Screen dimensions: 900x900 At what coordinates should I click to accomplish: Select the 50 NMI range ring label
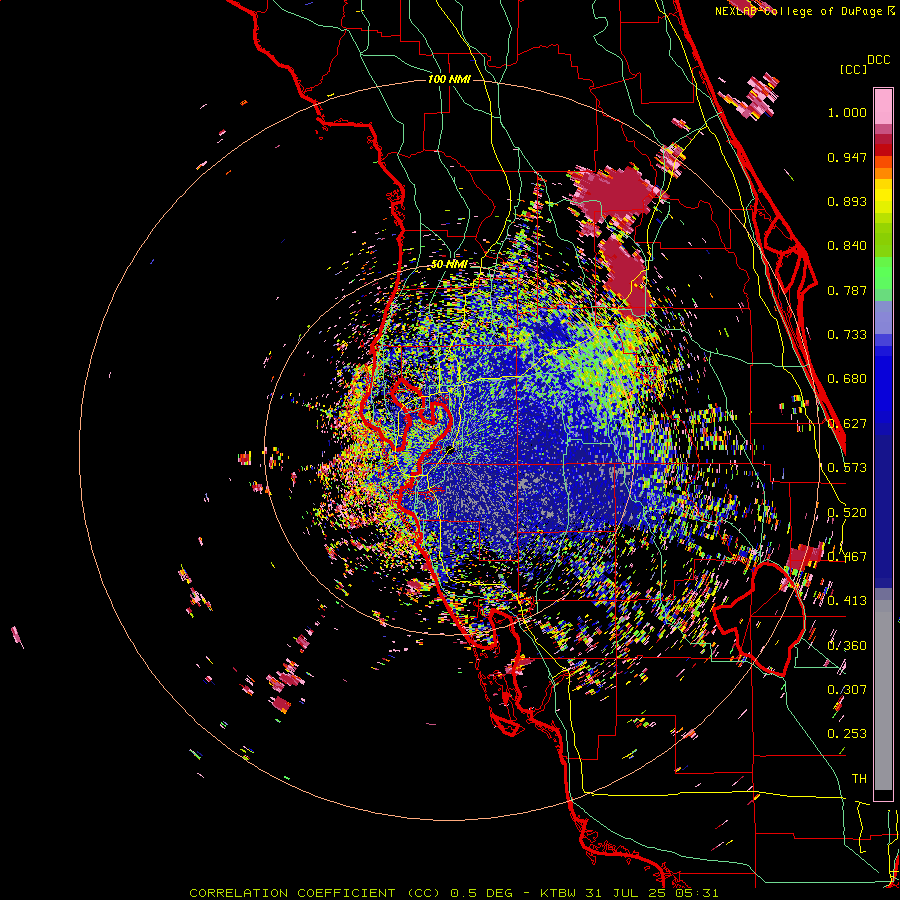449,265
